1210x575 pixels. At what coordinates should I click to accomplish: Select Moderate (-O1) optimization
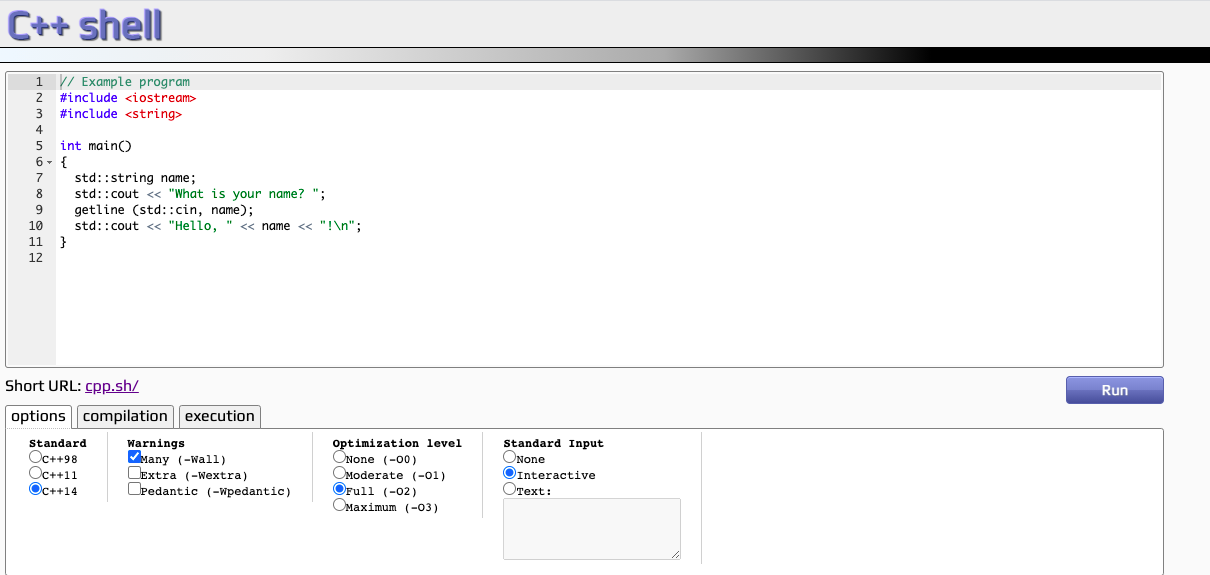[x=340, y=474]
